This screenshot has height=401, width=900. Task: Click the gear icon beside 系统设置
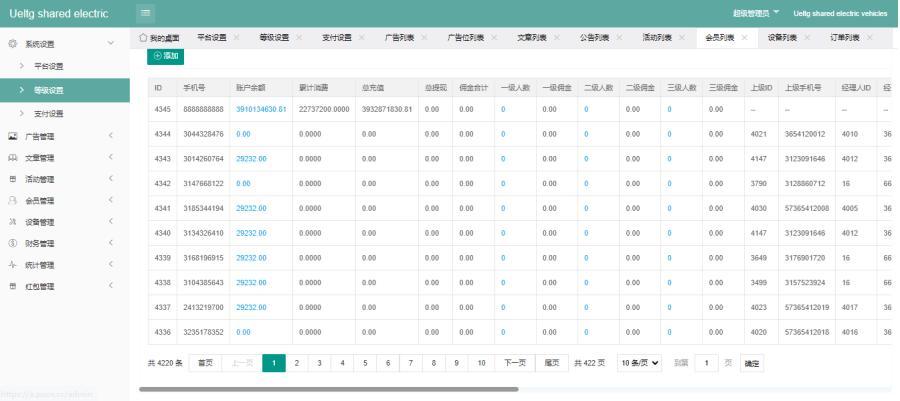point(13,44)
